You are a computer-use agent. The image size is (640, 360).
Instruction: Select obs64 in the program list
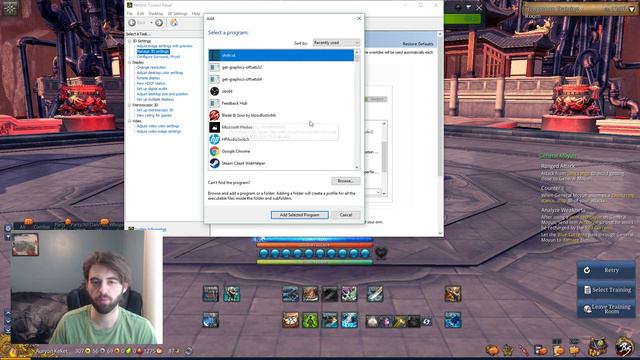click(281, 91)
